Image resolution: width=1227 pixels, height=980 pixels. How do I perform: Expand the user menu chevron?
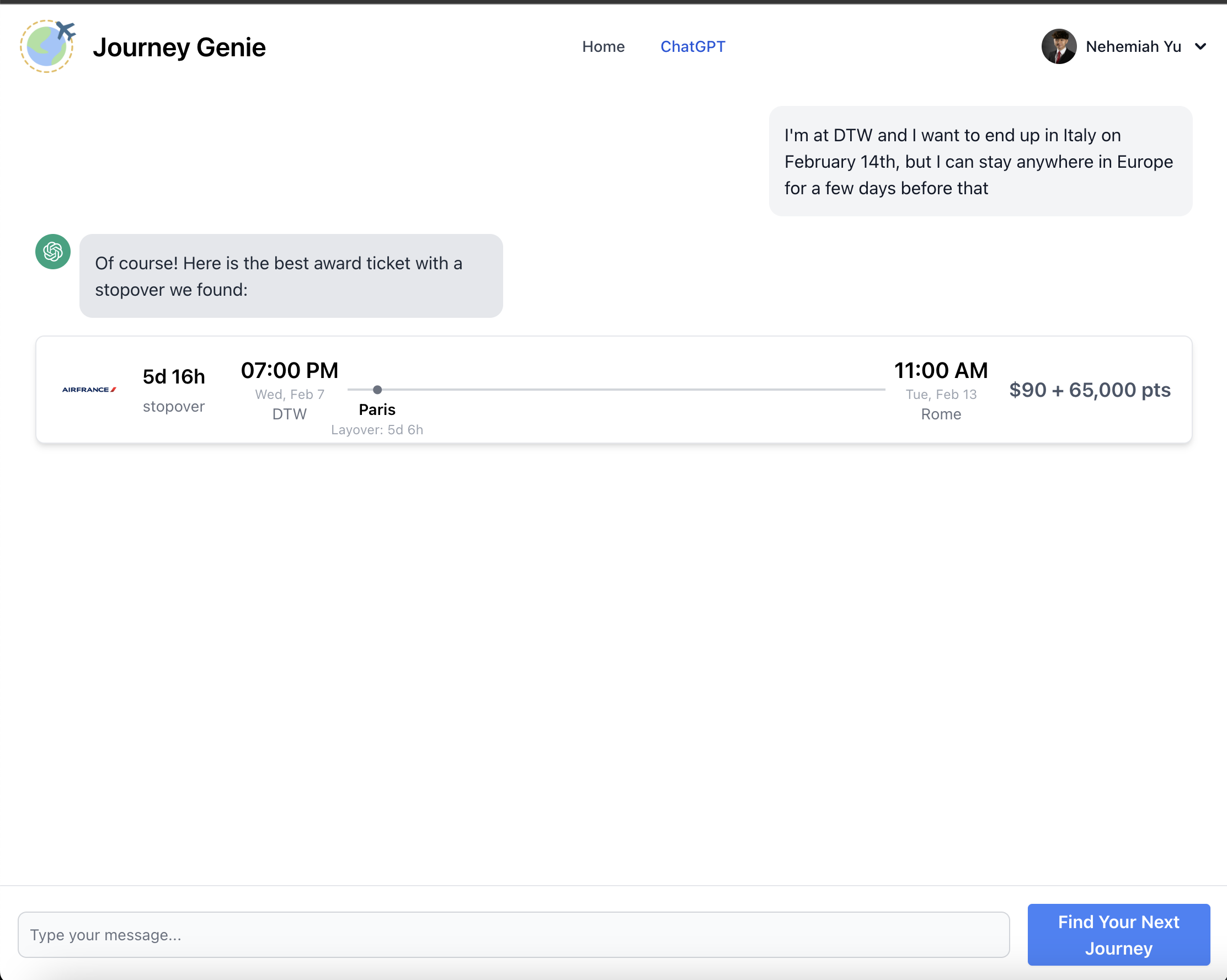tap(1201, 47)
